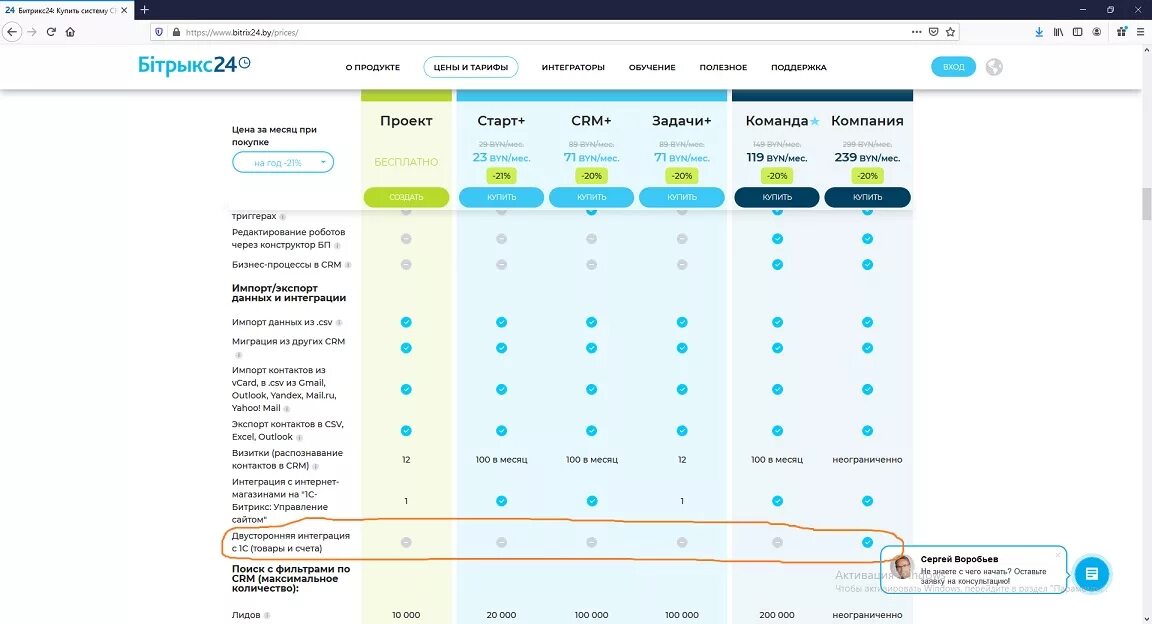Click info icon next to Импорт данных из .csv
Screen dimensions: 1152x624
click(x=339, y=323)
